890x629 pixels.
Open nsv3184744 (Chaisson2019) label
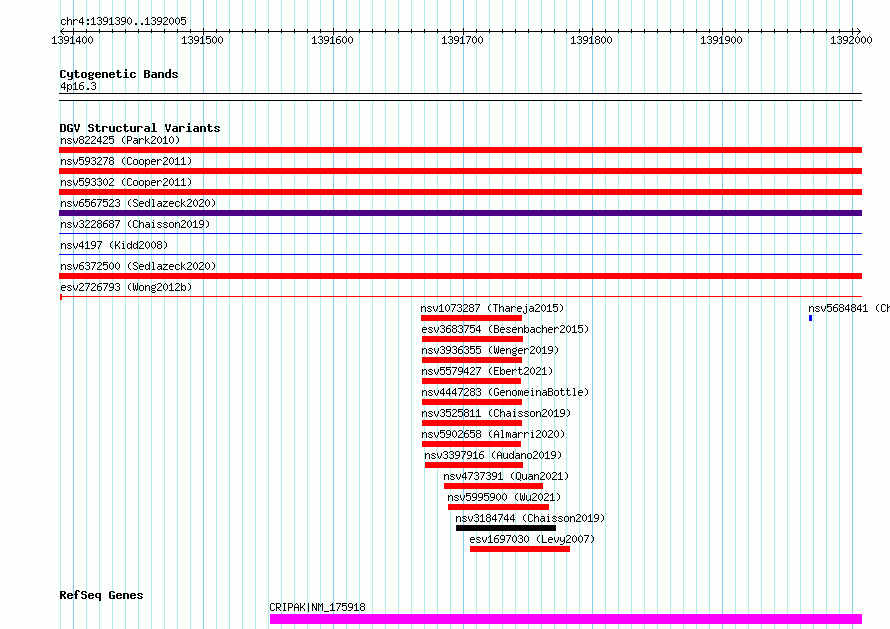(x=530, y=518)
